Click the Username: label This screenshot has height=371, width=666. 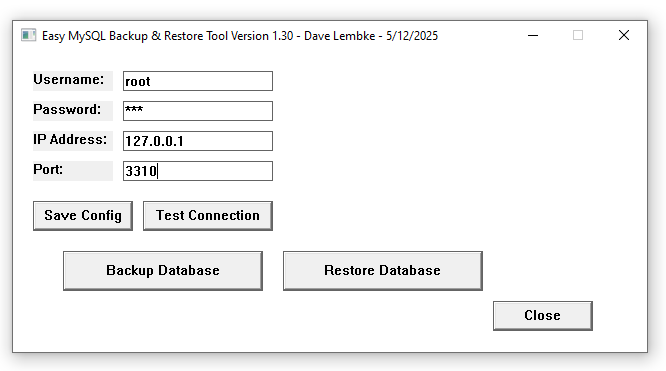[69, 79]
